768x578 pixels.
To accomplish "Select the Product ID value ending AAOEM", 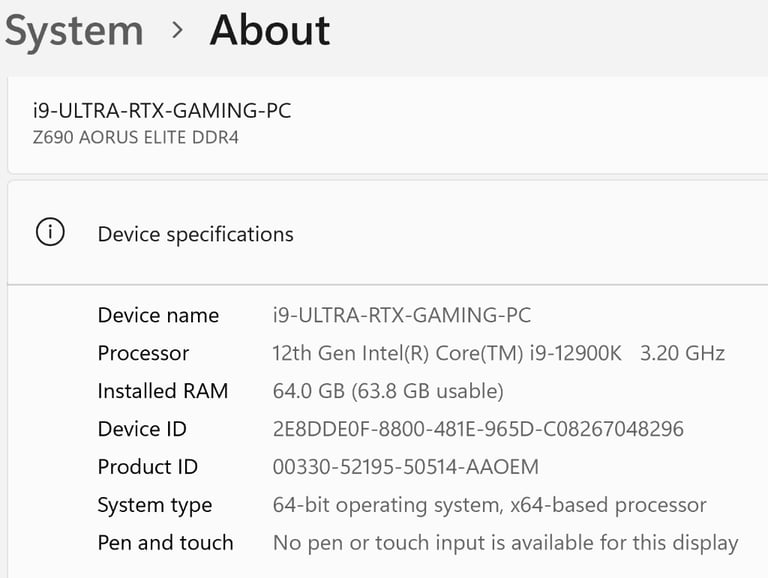I will coord(406,467).
